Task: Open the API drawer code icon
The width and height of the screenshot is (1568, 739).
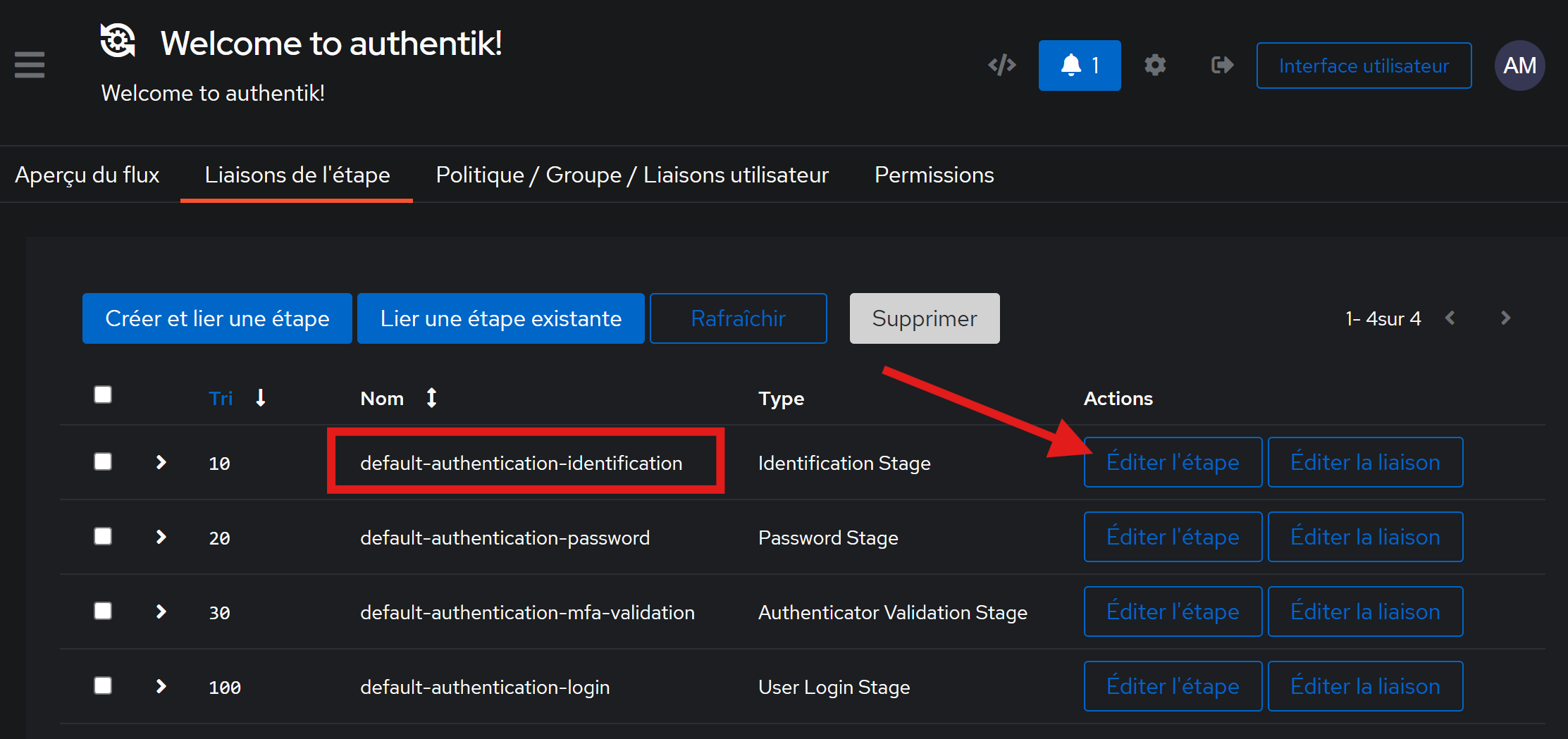Action: 1001,66
